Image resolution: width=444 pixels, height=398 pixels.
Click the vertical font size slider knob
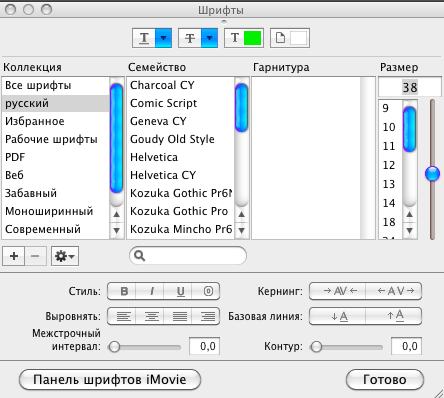point(432,174)
